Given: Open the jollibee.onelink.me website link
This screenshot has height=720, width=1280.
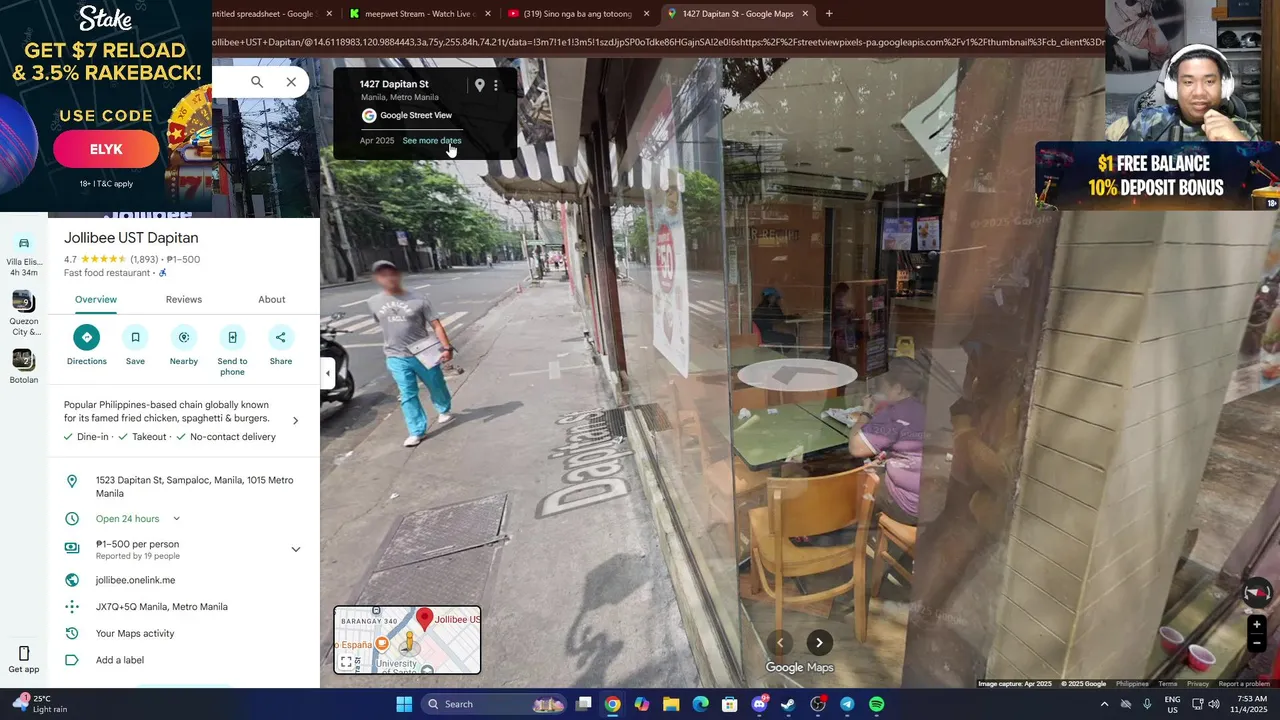Looking at the screenshot, I should pyautogui.click(x=135, y=580).
